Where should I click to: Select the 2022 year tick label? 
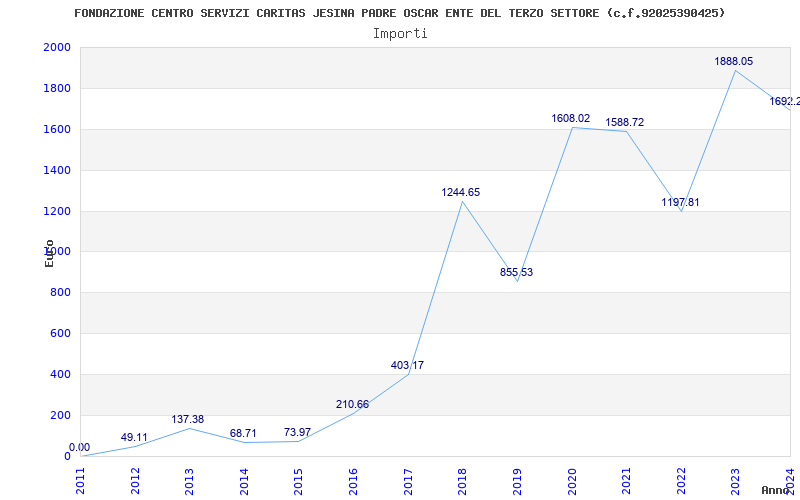click(x=681, y=482)
